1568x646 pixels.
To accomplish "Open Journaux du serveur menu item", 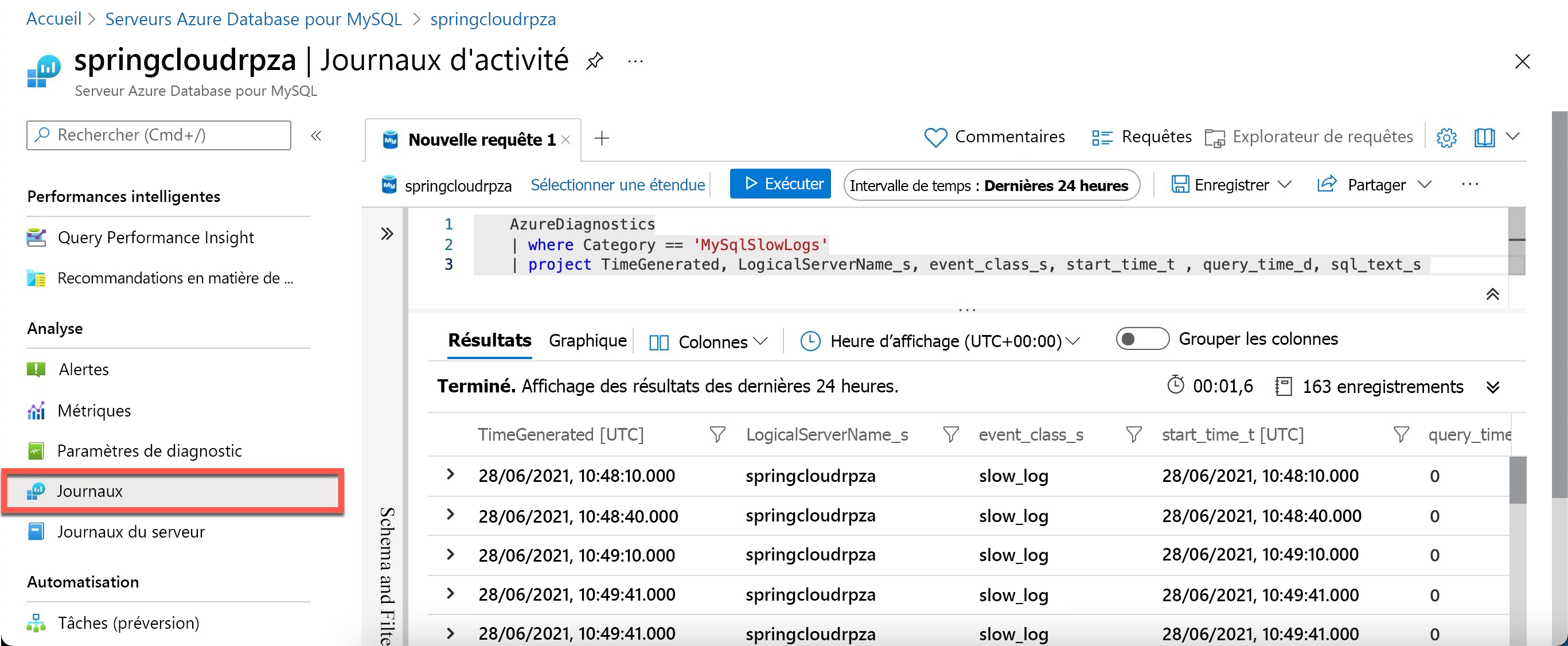I will (130, 531).
